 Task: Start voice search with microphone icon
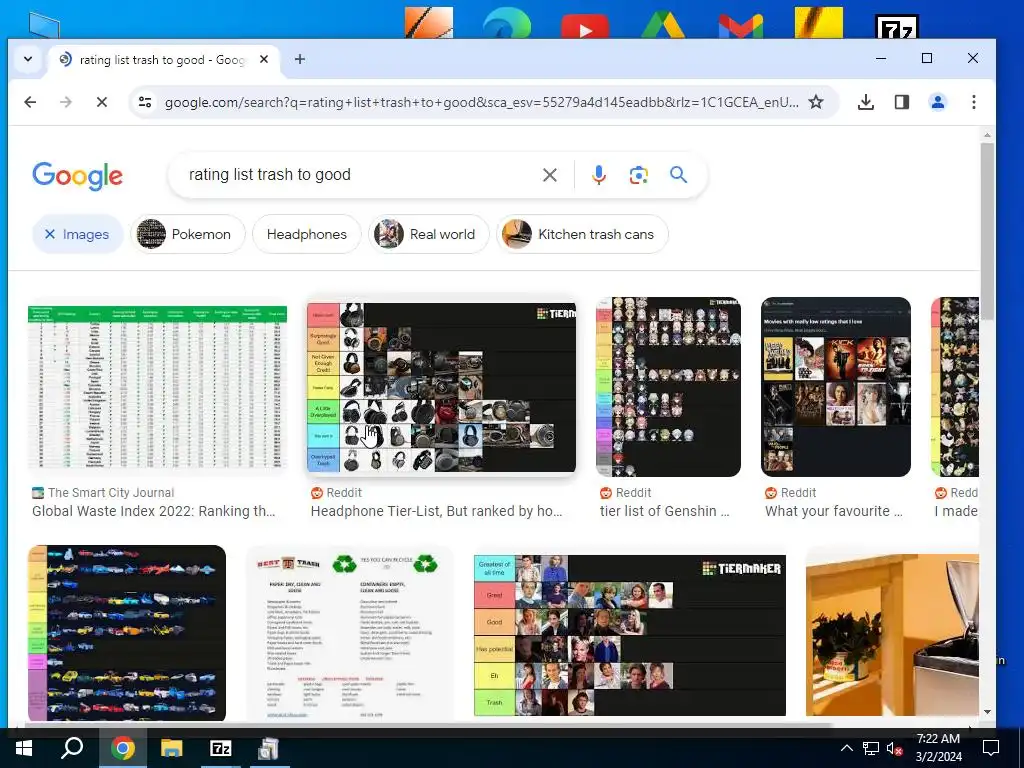tap(599, 175)
